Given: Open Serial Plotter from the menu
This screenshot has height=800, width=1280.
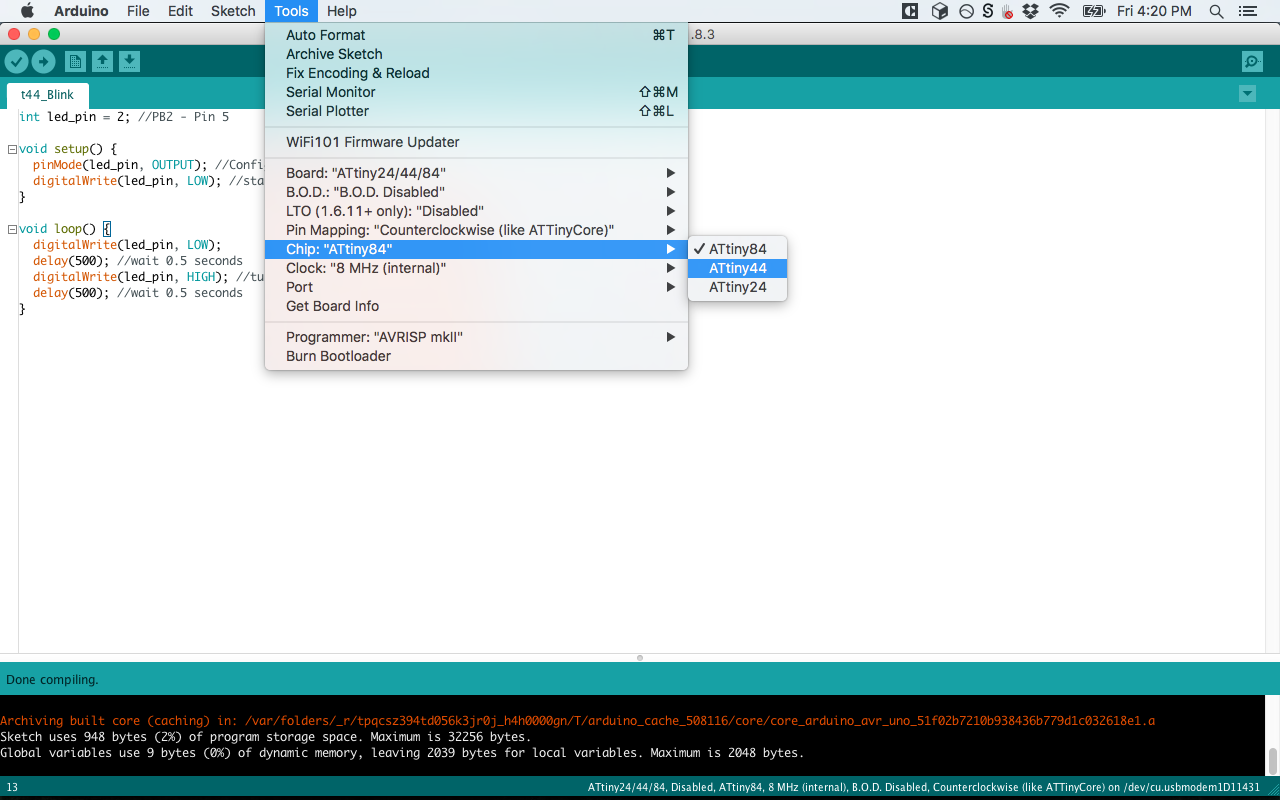Looking at the screenshot, I should 476,111.
